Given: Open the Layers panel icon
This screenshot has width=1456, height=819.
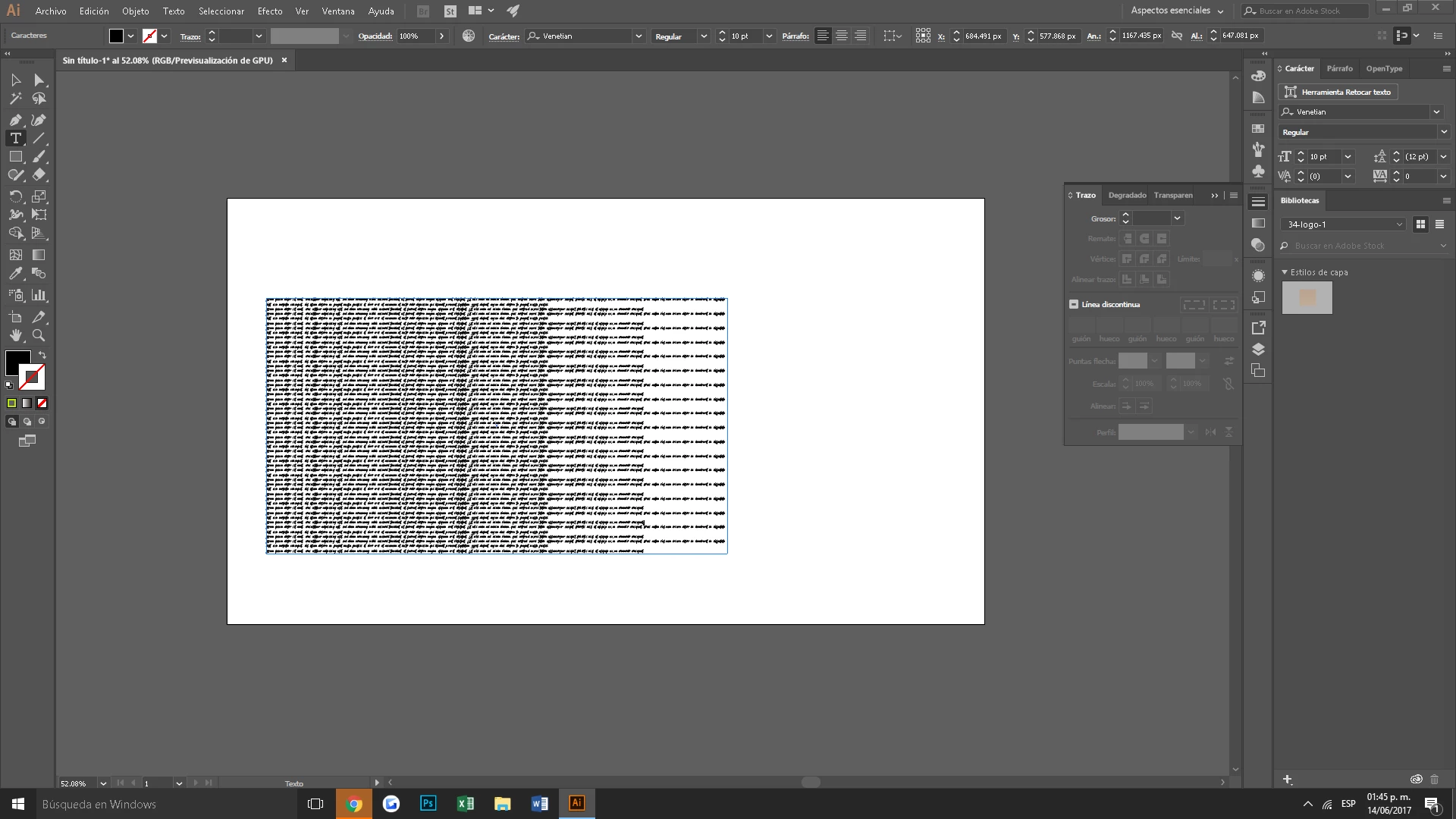Looking at the screenshot, I should click(1258, 350).
